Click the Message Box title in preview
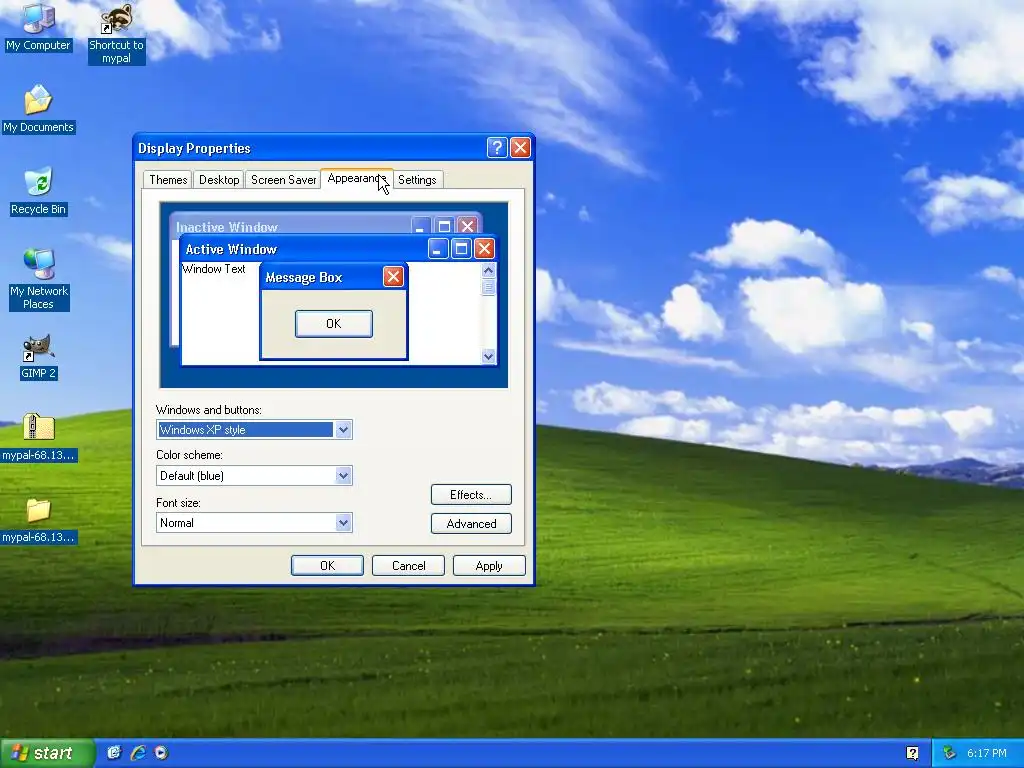 pyautogui.click(x=304, y=278)
